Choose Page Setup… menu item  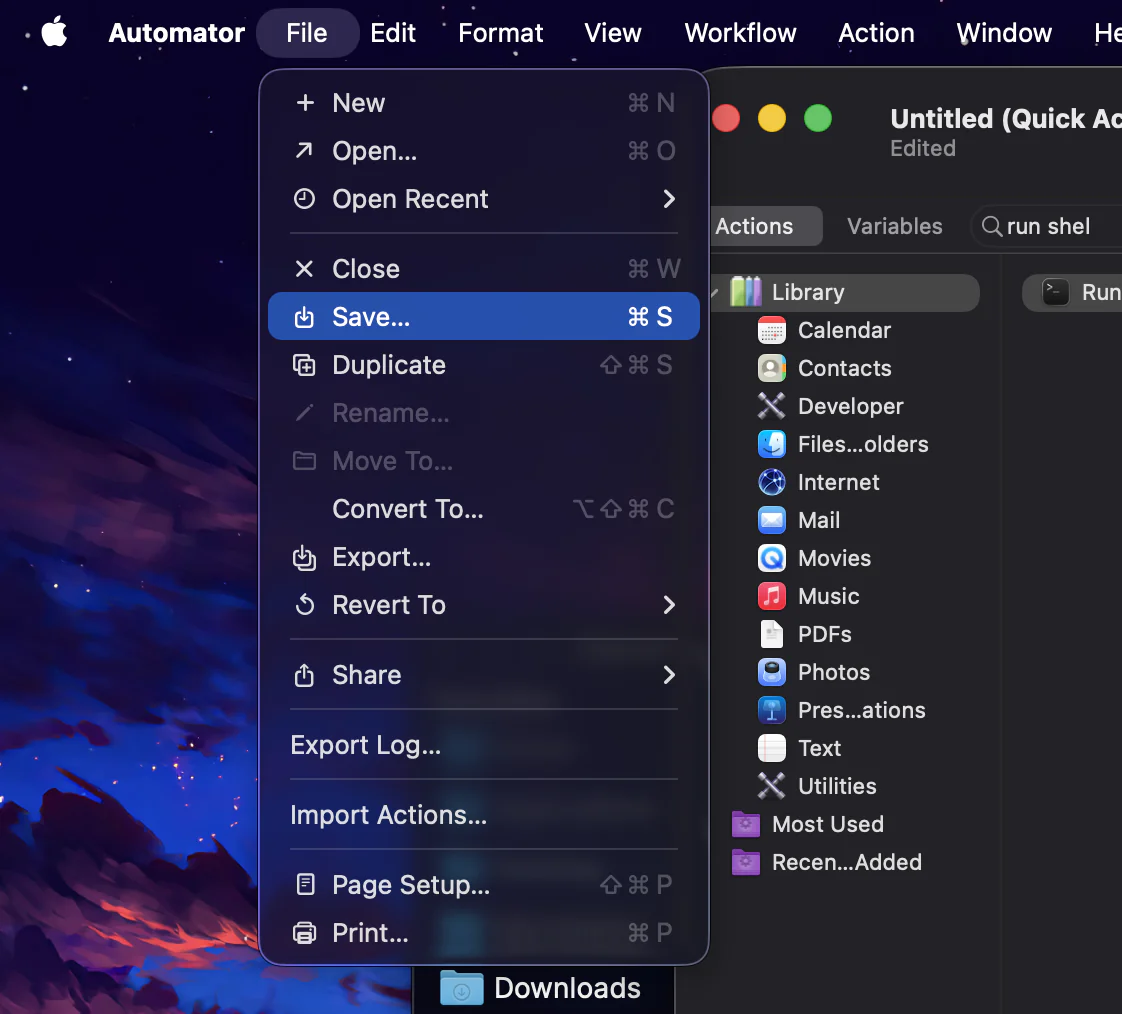(x=484, y=885)
